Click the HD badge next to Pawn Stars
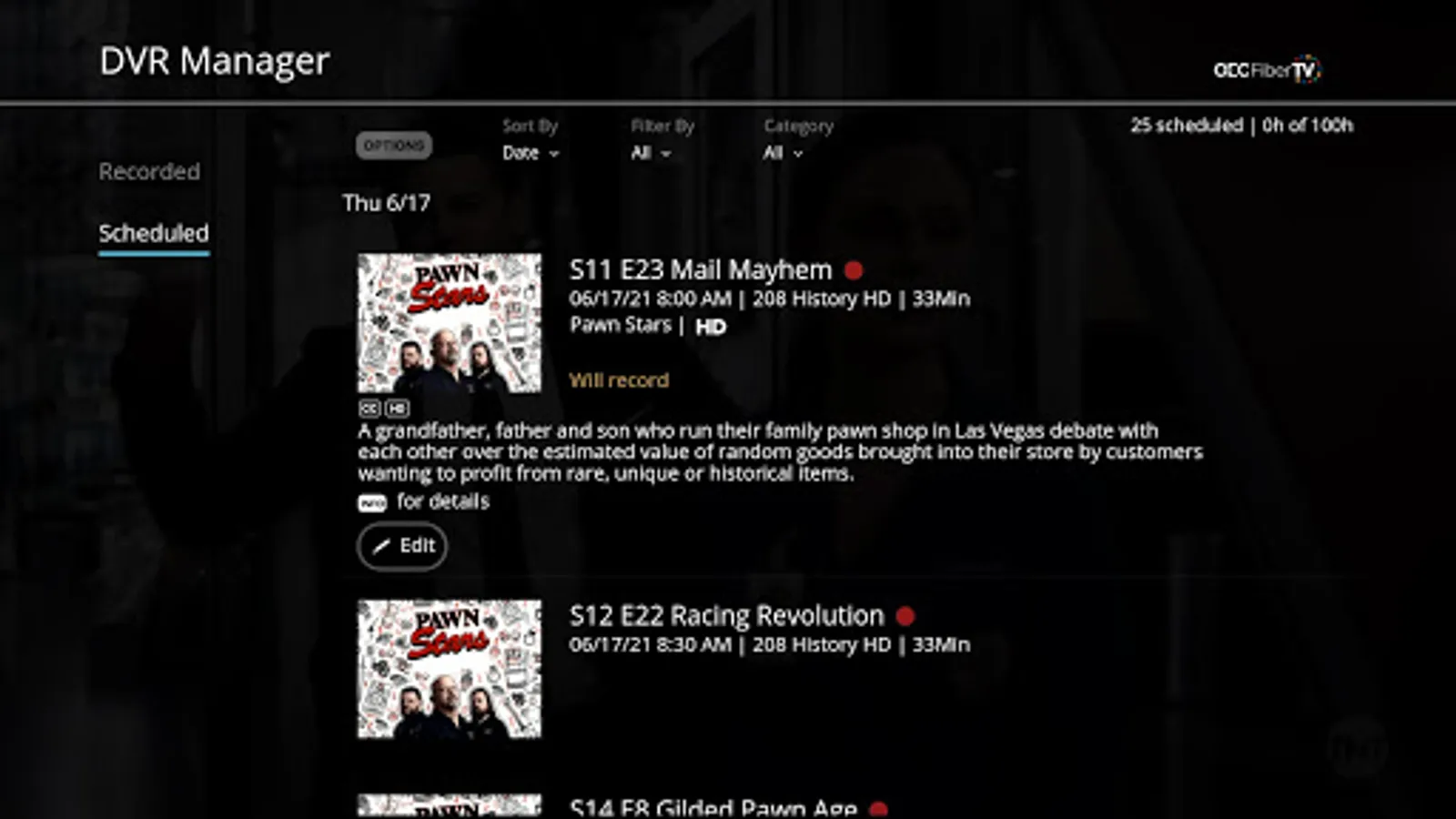Viewport: 1456px width, 819px height. coord(711,327)
